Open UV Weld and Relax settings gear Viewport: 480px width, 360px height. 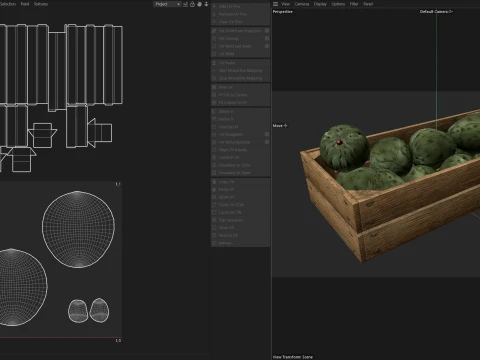click(267, 46)
